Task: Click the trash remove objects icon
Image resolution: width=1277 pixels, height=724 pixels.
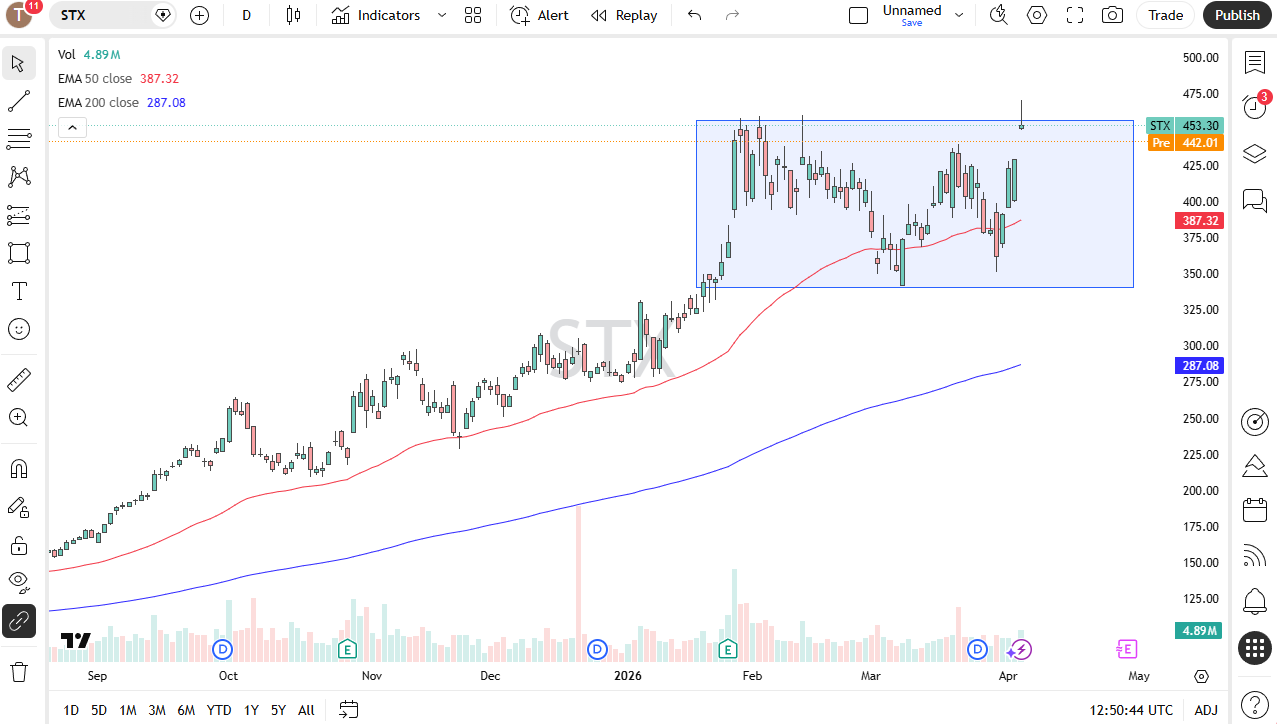Action: coord(18,671)
